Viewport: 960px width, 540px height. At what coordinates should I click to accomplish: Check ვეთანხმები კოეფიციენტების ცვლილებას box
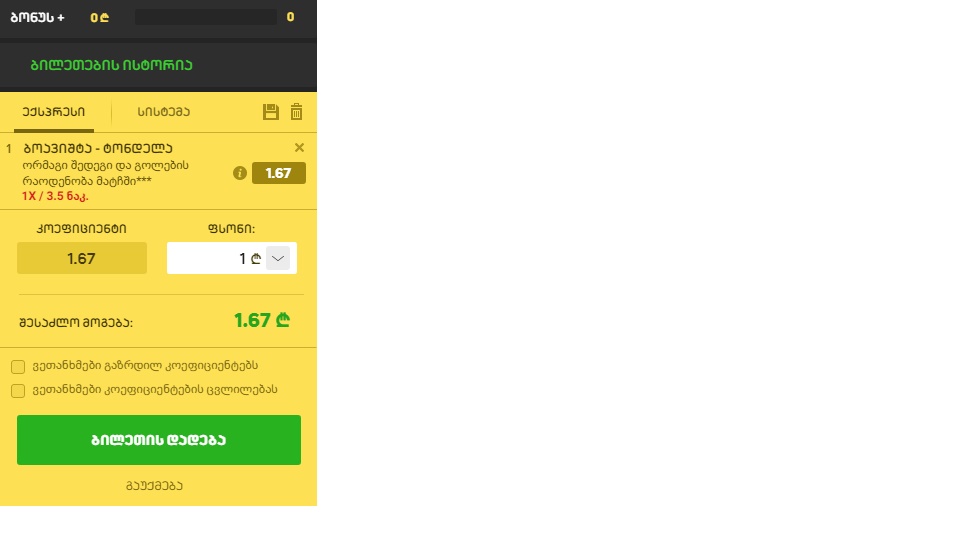click(18, 391)
